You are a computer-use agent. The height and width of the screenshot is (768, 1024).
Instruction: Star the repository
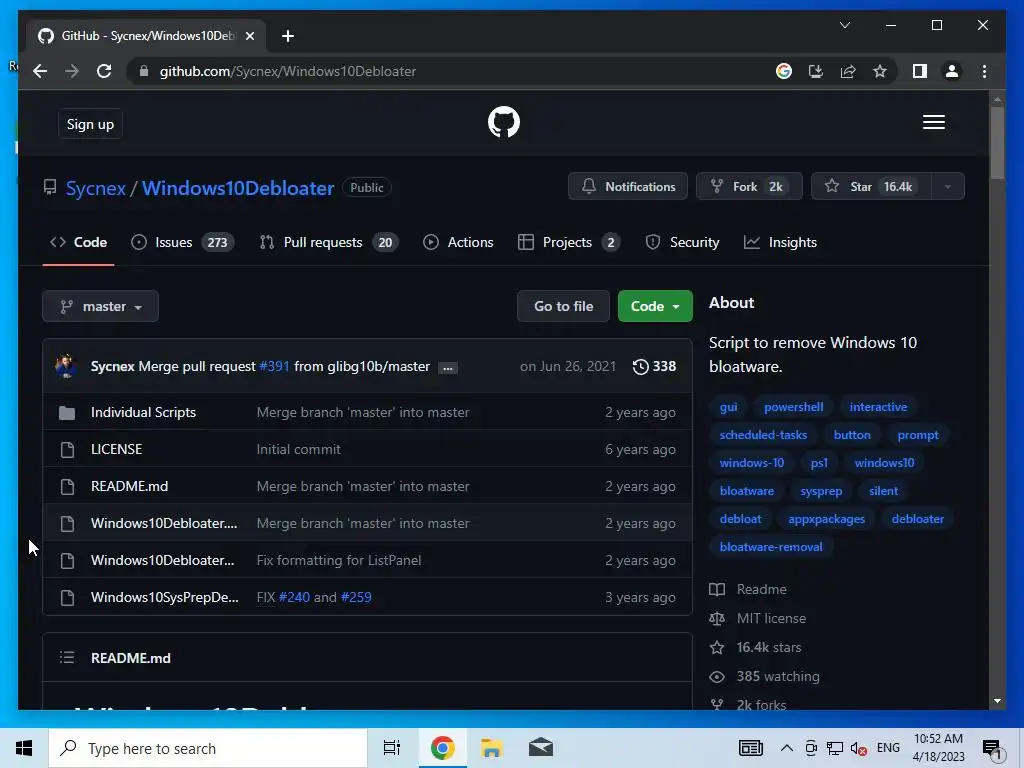[x=871, y=187]
